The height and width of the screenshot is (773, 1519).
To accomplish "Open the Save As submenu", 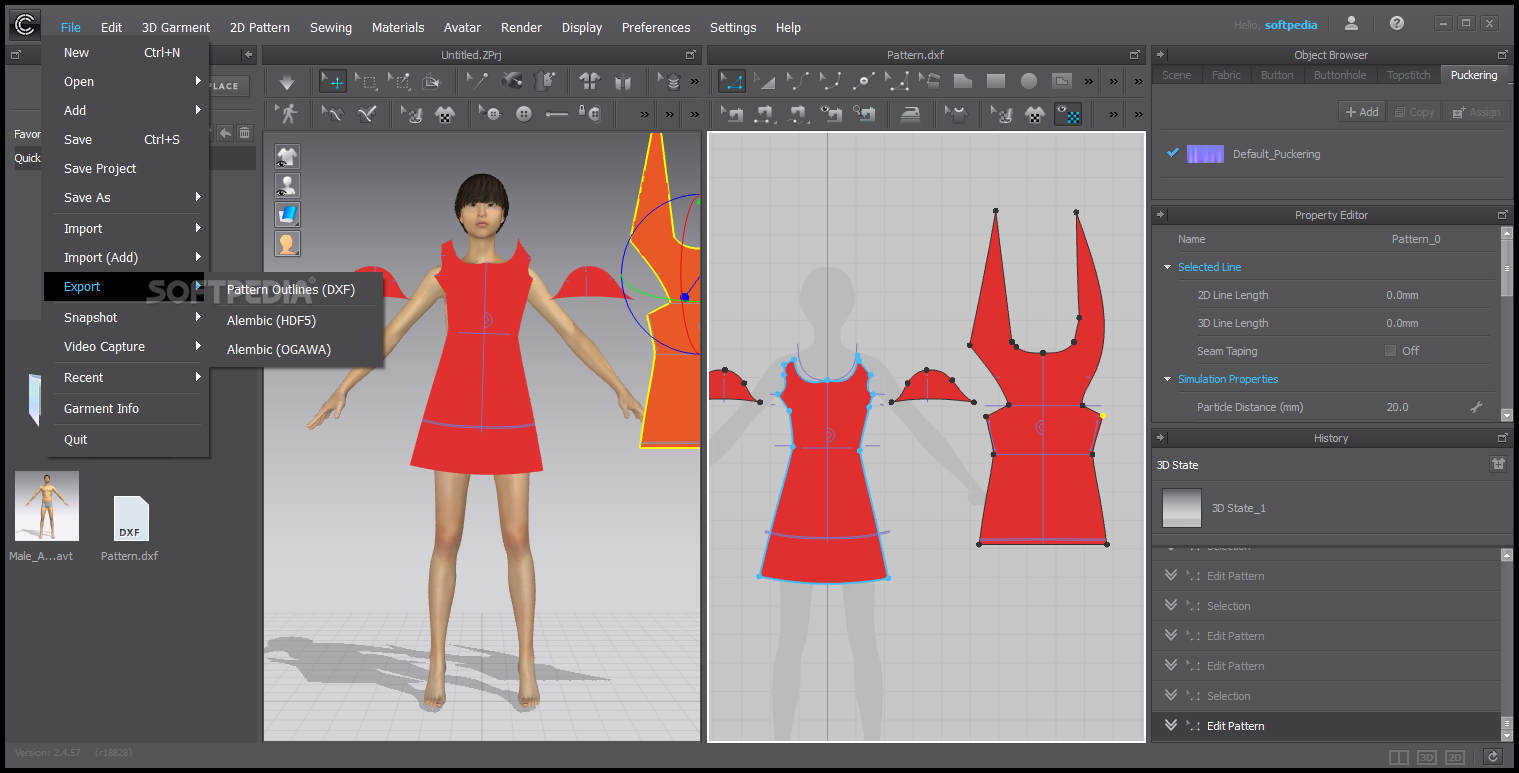I will (125, 197).
